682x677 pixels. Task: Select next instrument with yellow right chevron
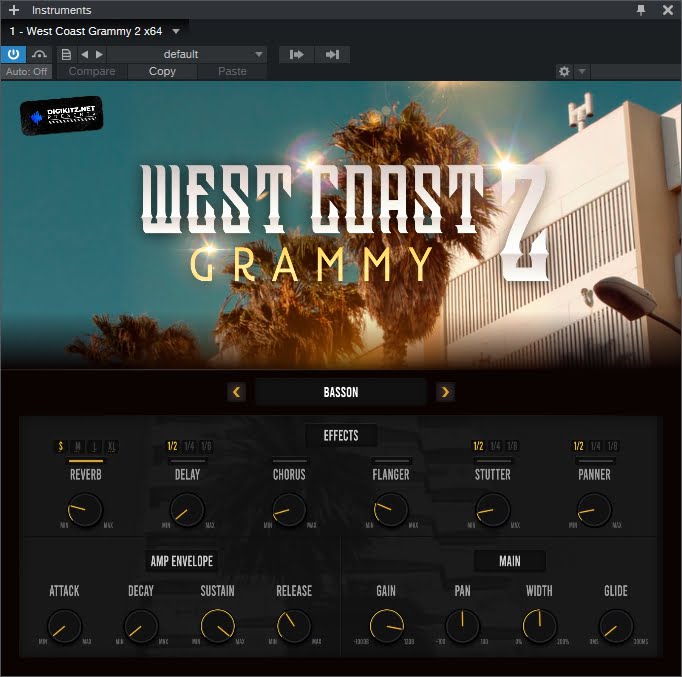(x=445, y=392)
